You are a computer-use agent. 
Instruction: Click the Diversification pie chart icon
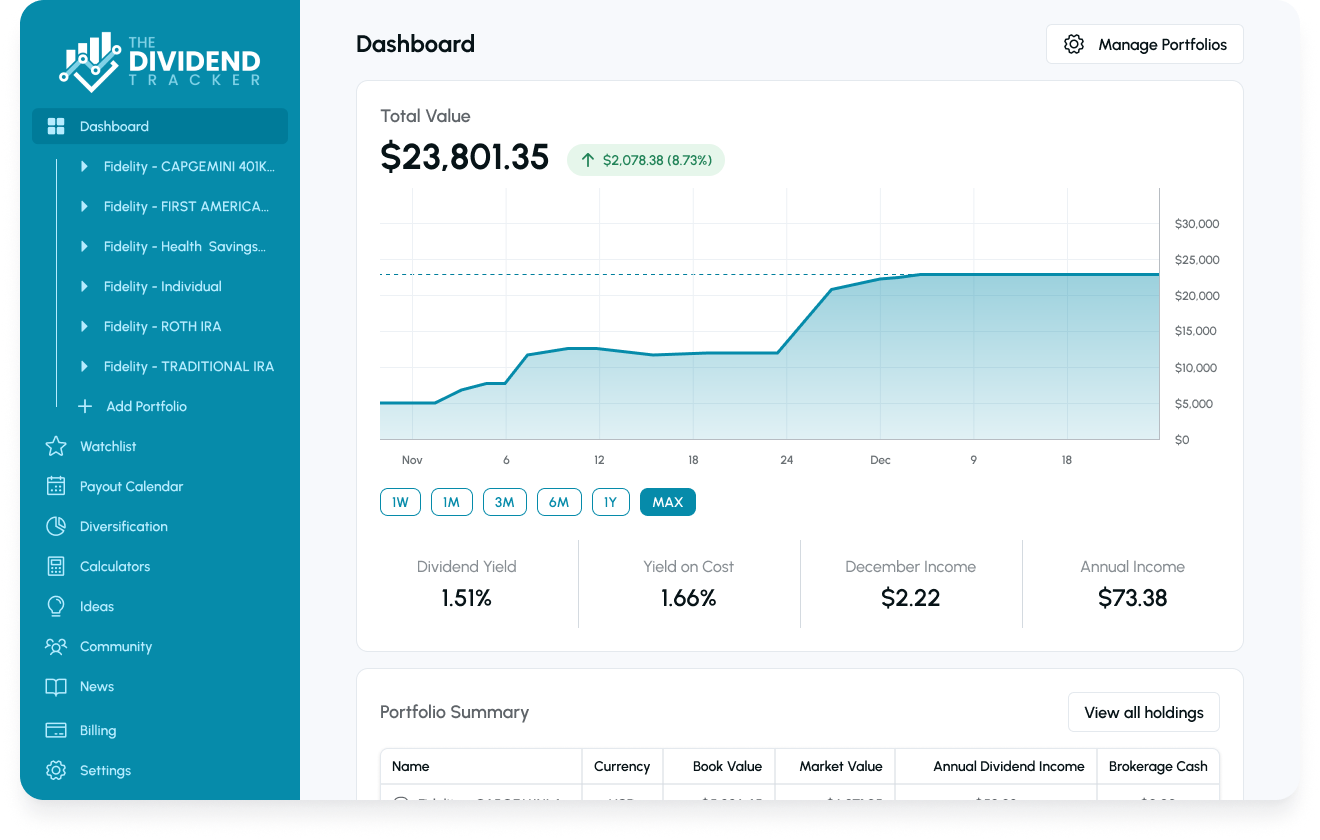tap(56, 526)
